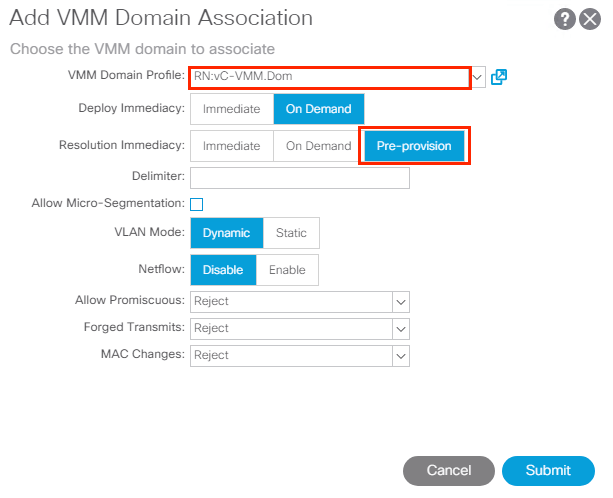
Task: Set Deploy Immediacy to Immediate
Action: (231, 109)
